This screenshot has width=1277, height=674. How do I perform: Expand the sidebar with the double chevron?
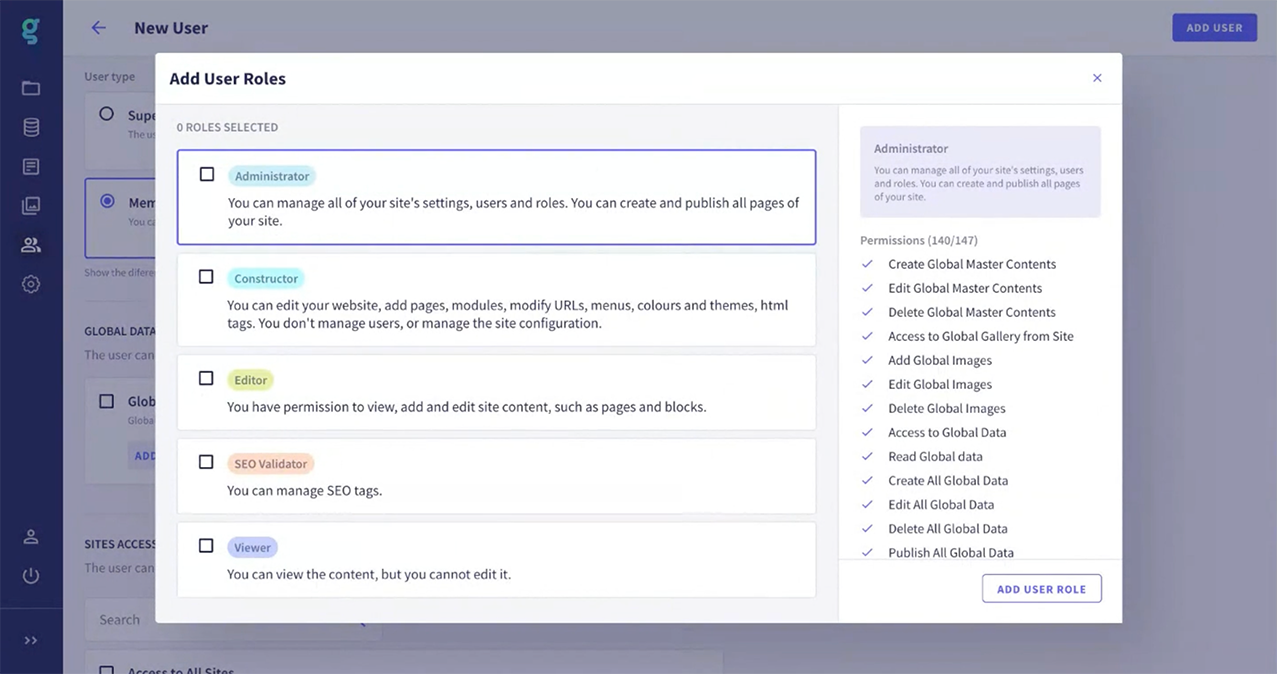(31, 640)
